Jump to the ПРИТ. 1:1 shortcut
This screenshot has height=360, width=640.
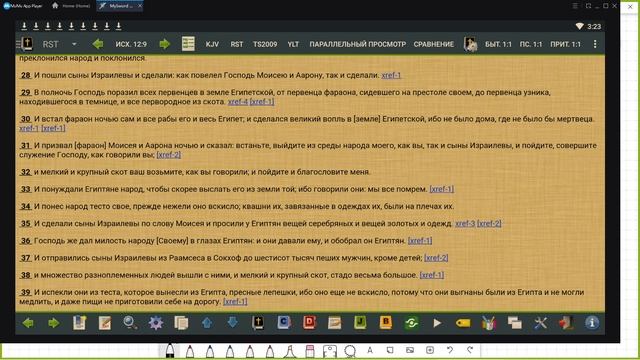coord(565,44)
